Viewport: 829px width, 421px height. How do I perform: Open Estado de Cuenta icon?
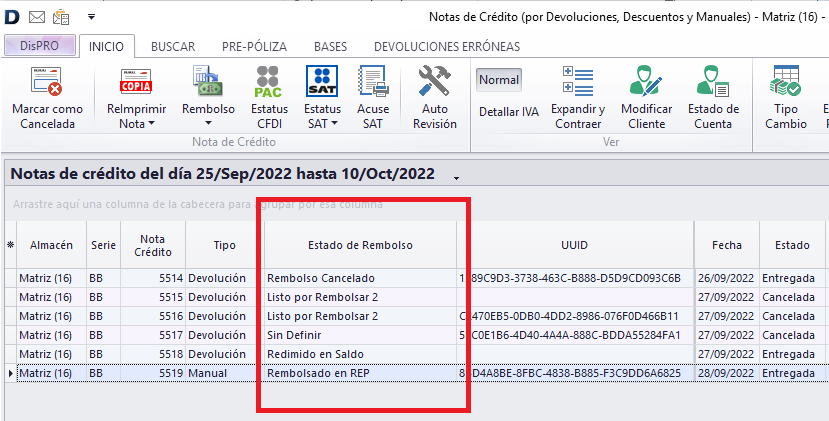pos(713,81)
